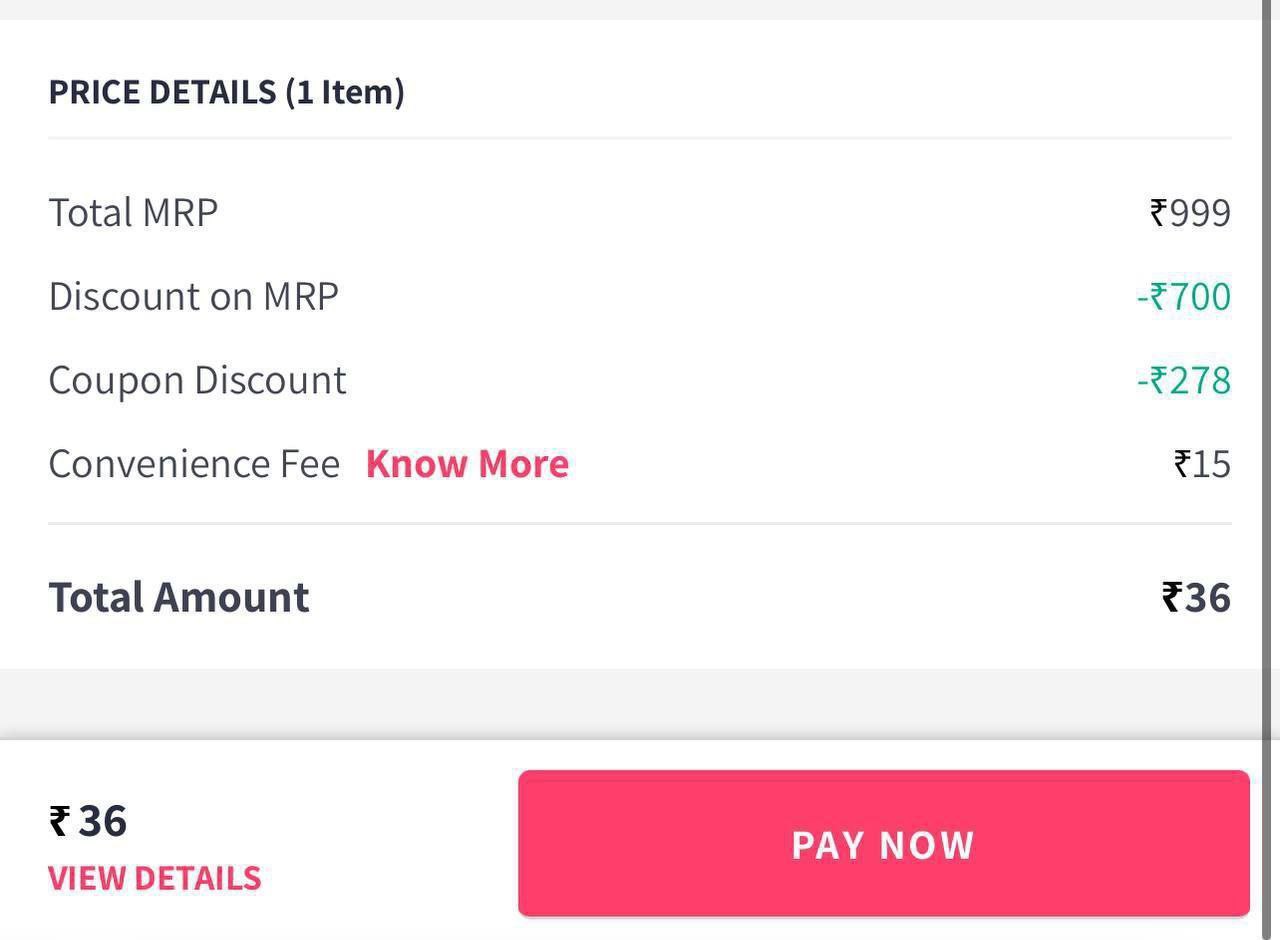Select the Total MRP label
The height and width of the screenshot is (940, 1280).
[x=133, y=212]
